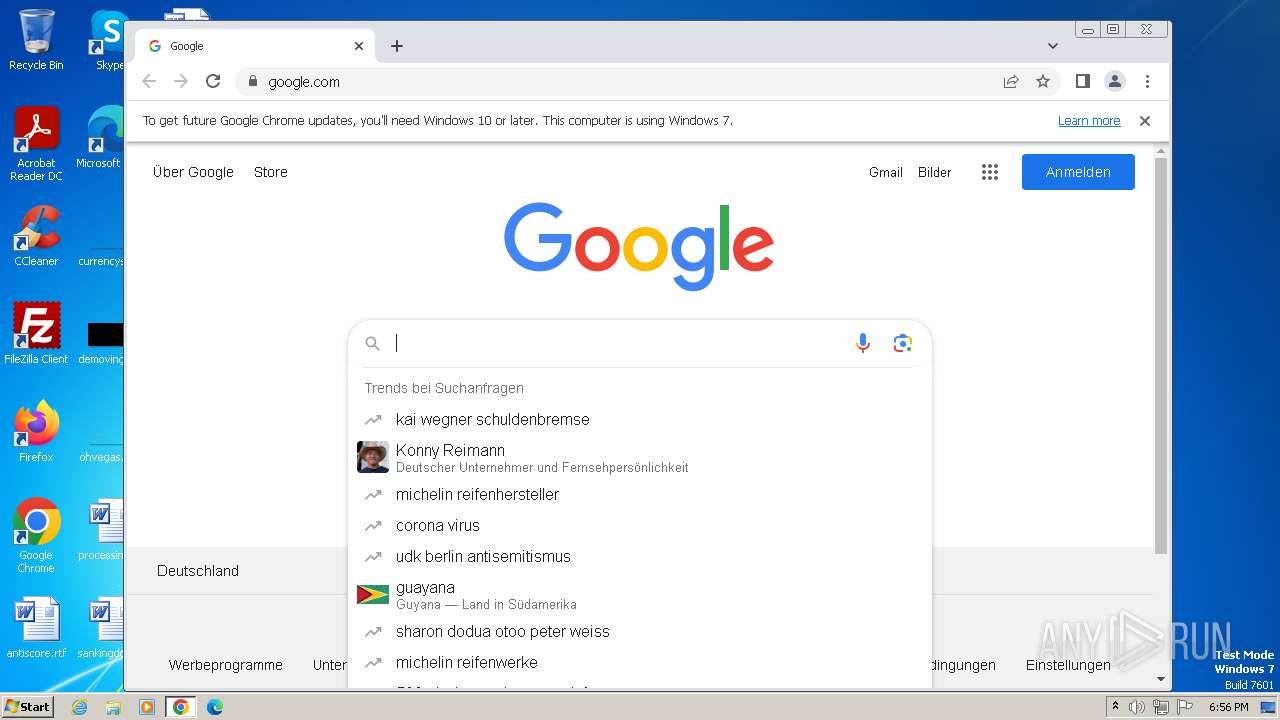Open Google Chrome desktop shortcut
The image size is (1280, 720).
(x=36, y=536)
